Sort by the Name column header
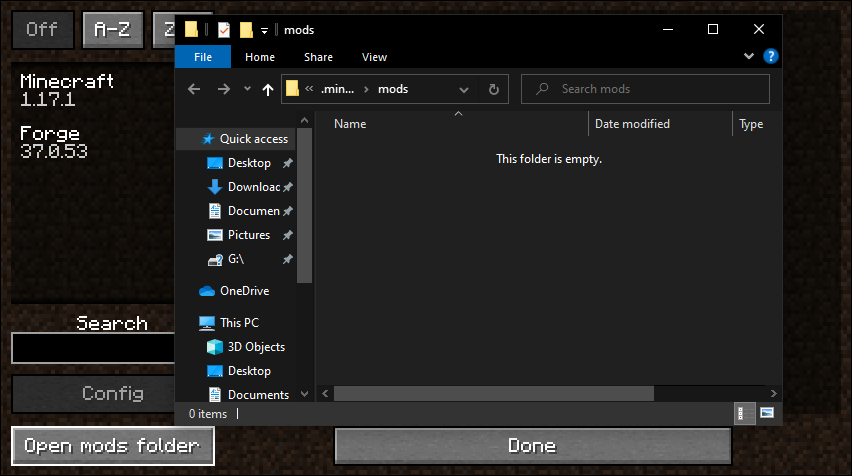The image size is (852, 476). pos(350,124)
